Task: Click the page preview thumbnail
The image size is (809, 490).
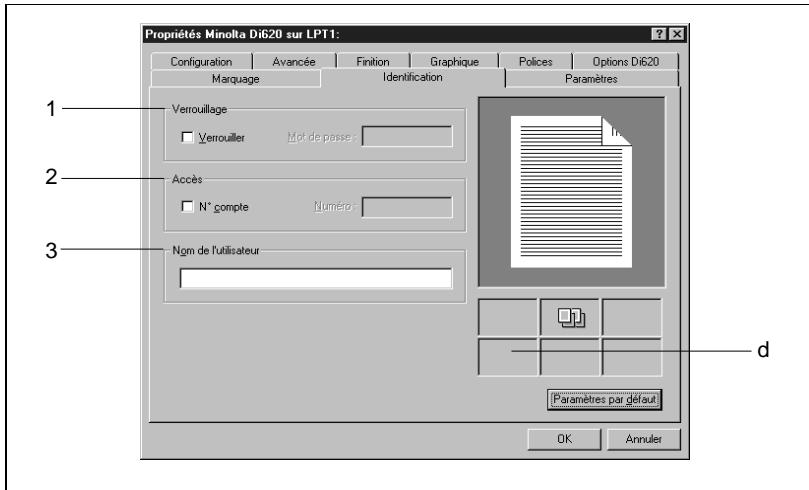Action: pos(571,191)
